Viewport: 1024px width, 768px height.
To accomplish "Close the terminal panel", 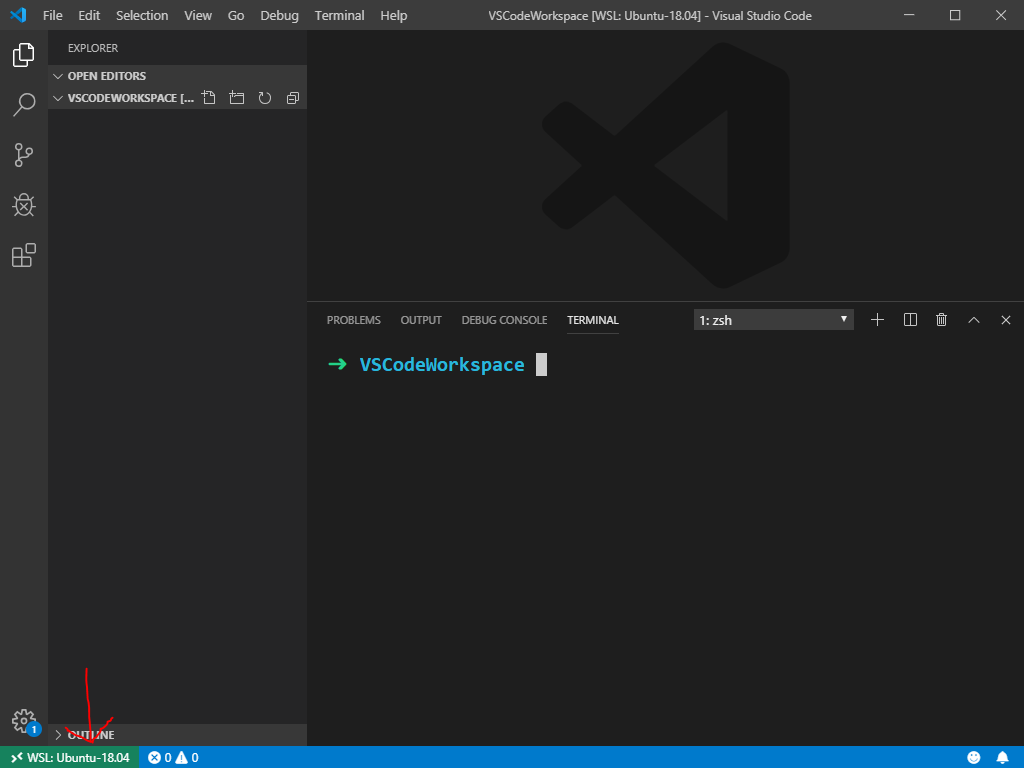I will pyautogui.click(x=1006, y=319).
